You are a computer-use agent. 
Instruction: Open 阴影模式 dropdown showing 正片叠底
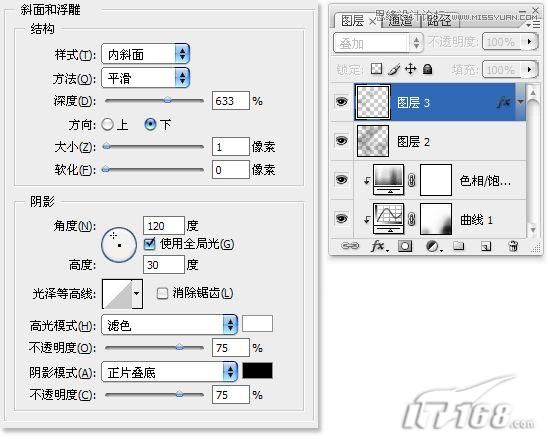pos(170,372)
